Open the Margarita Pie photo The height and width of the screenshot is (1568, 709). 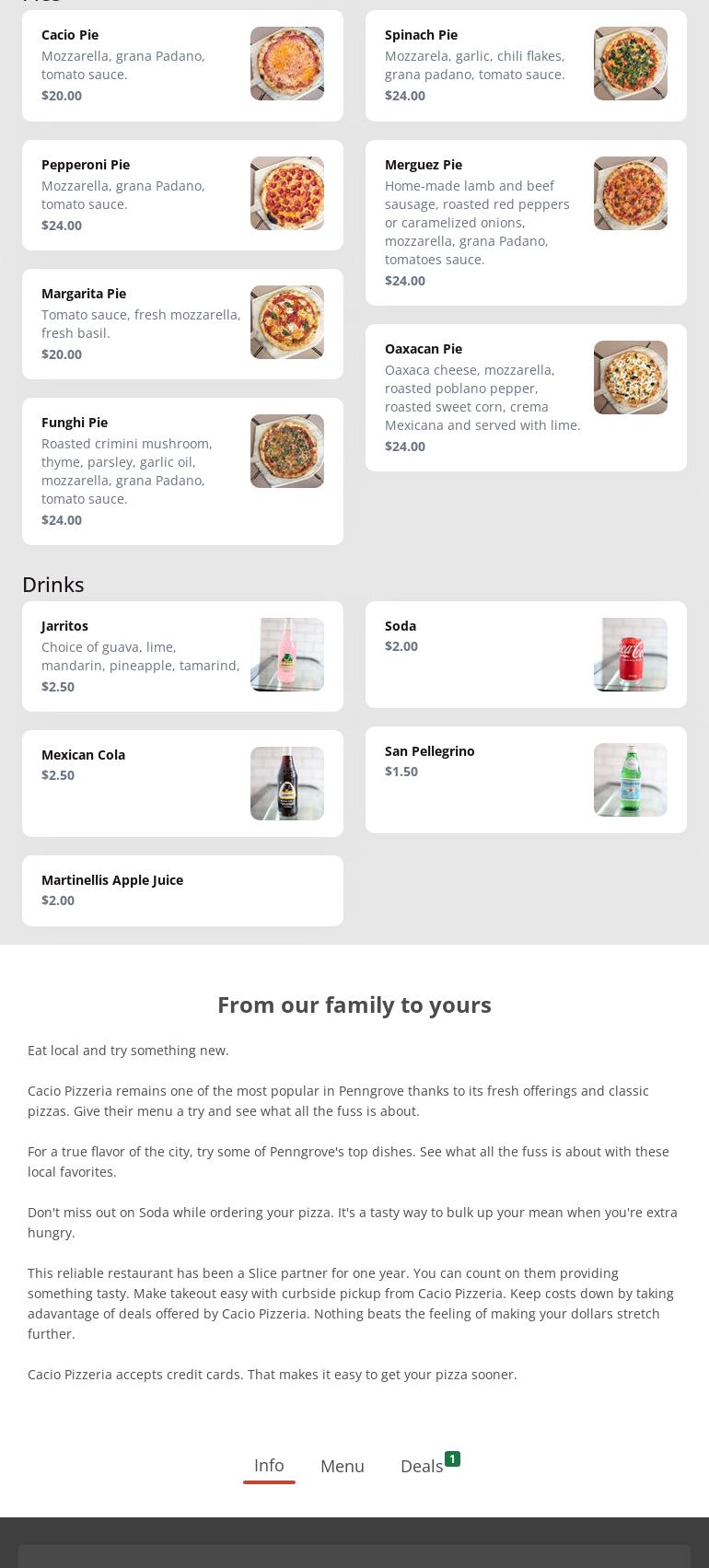pos(286,322)
